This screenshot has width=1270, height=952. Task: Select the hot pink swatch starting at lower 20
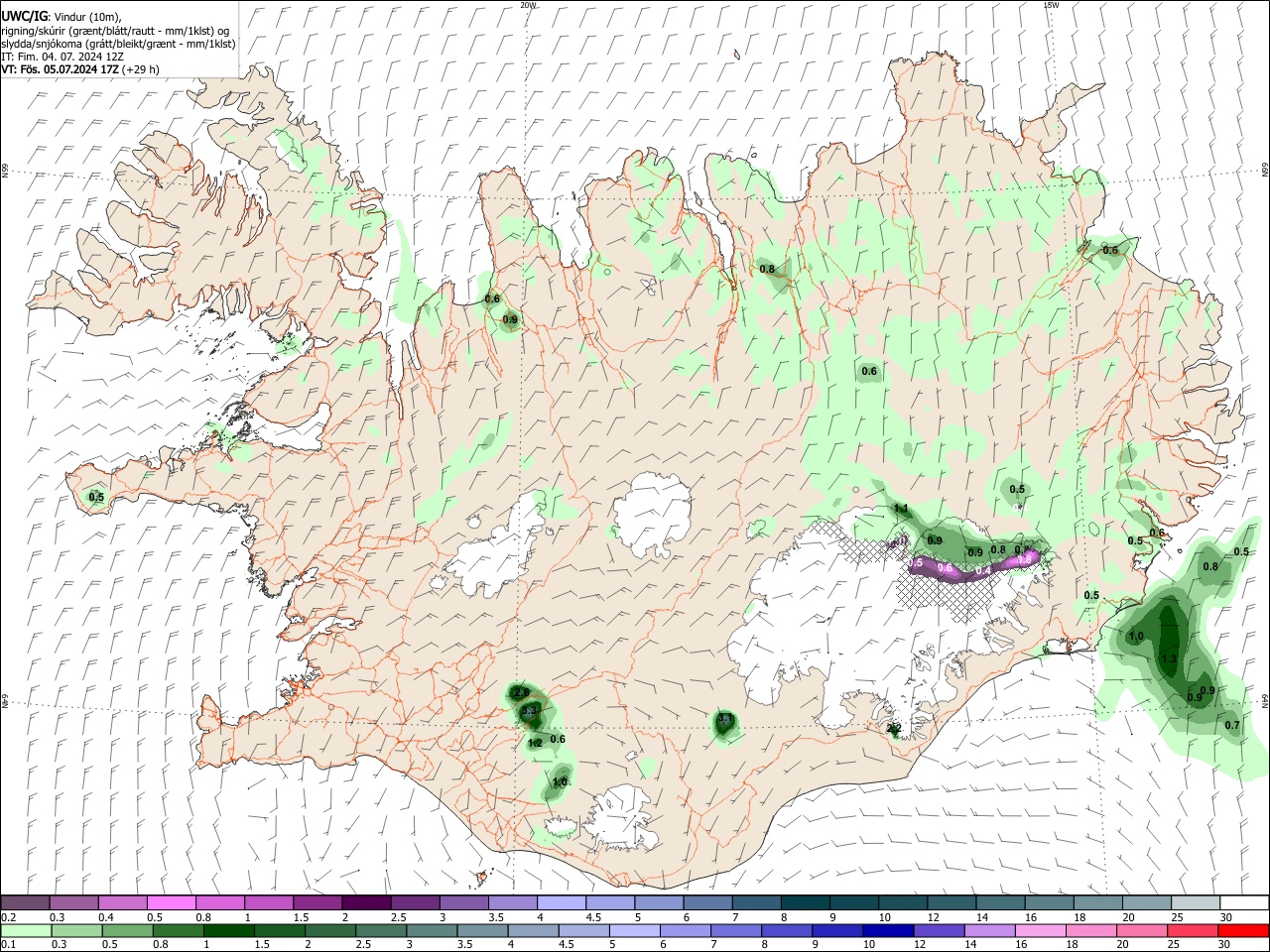(1143, 930)
